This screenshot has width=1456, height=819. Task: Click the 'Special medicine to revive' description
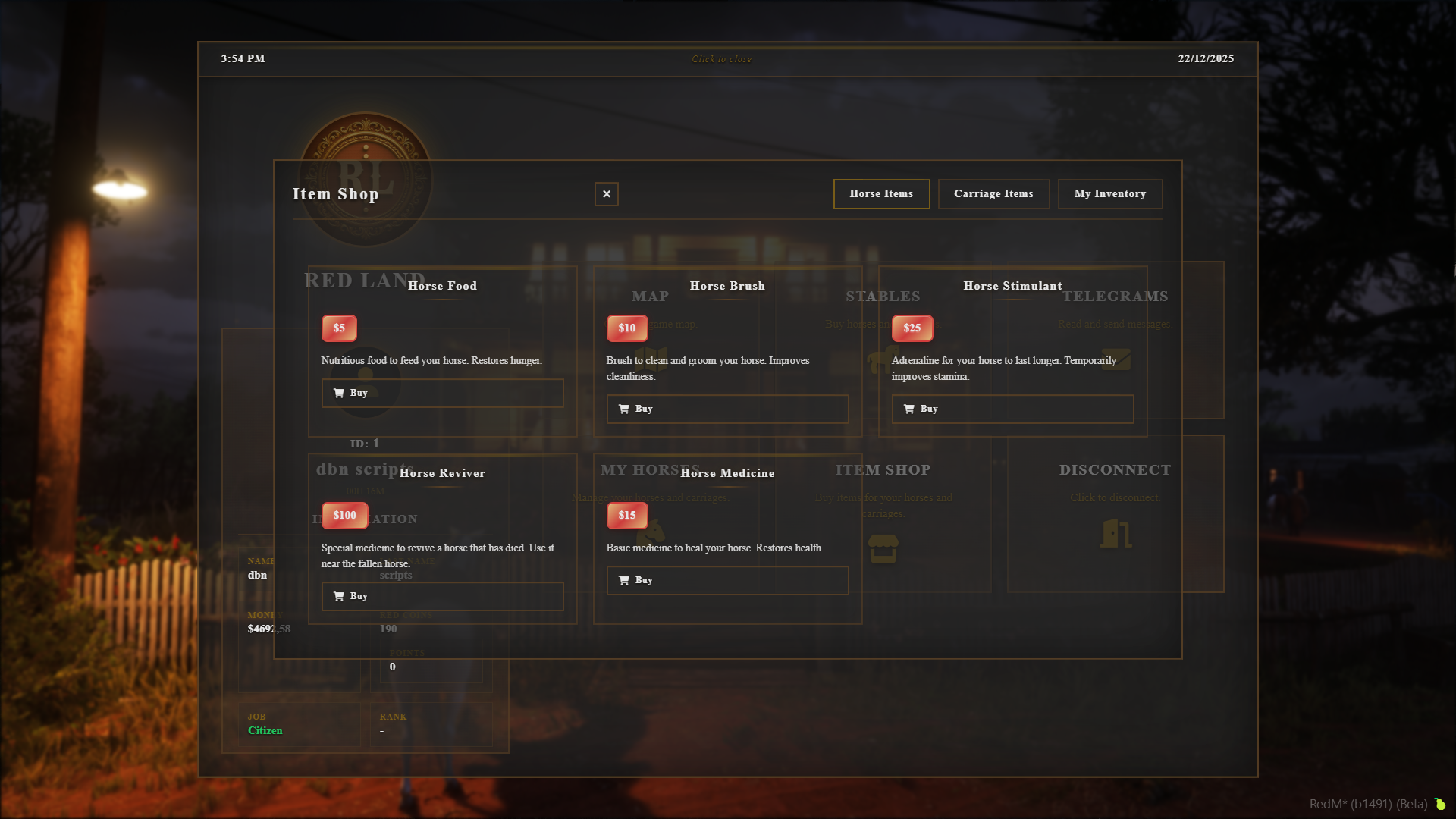click(x=438, y=556)
